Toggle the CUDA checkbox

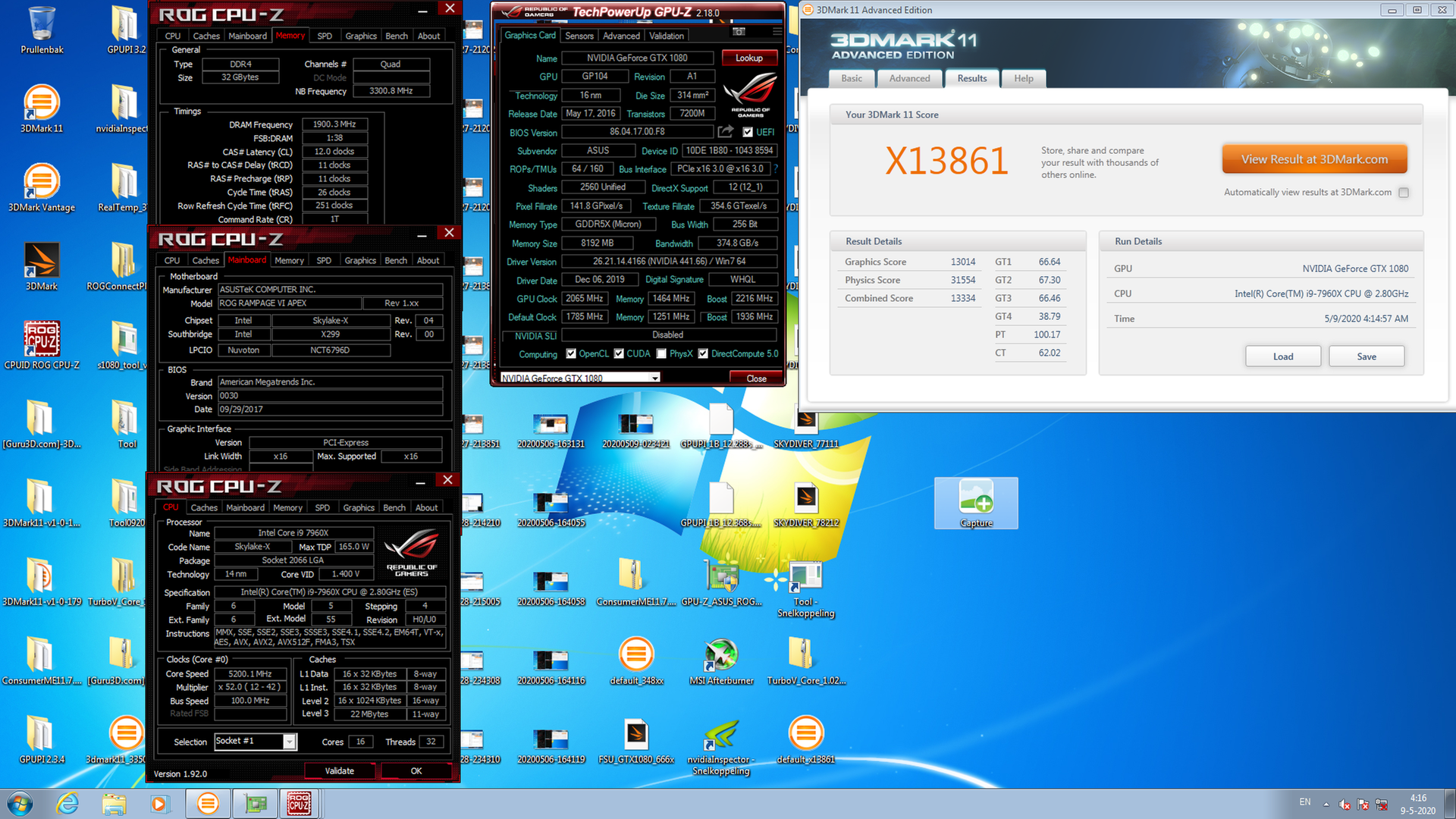click(619, 353)
